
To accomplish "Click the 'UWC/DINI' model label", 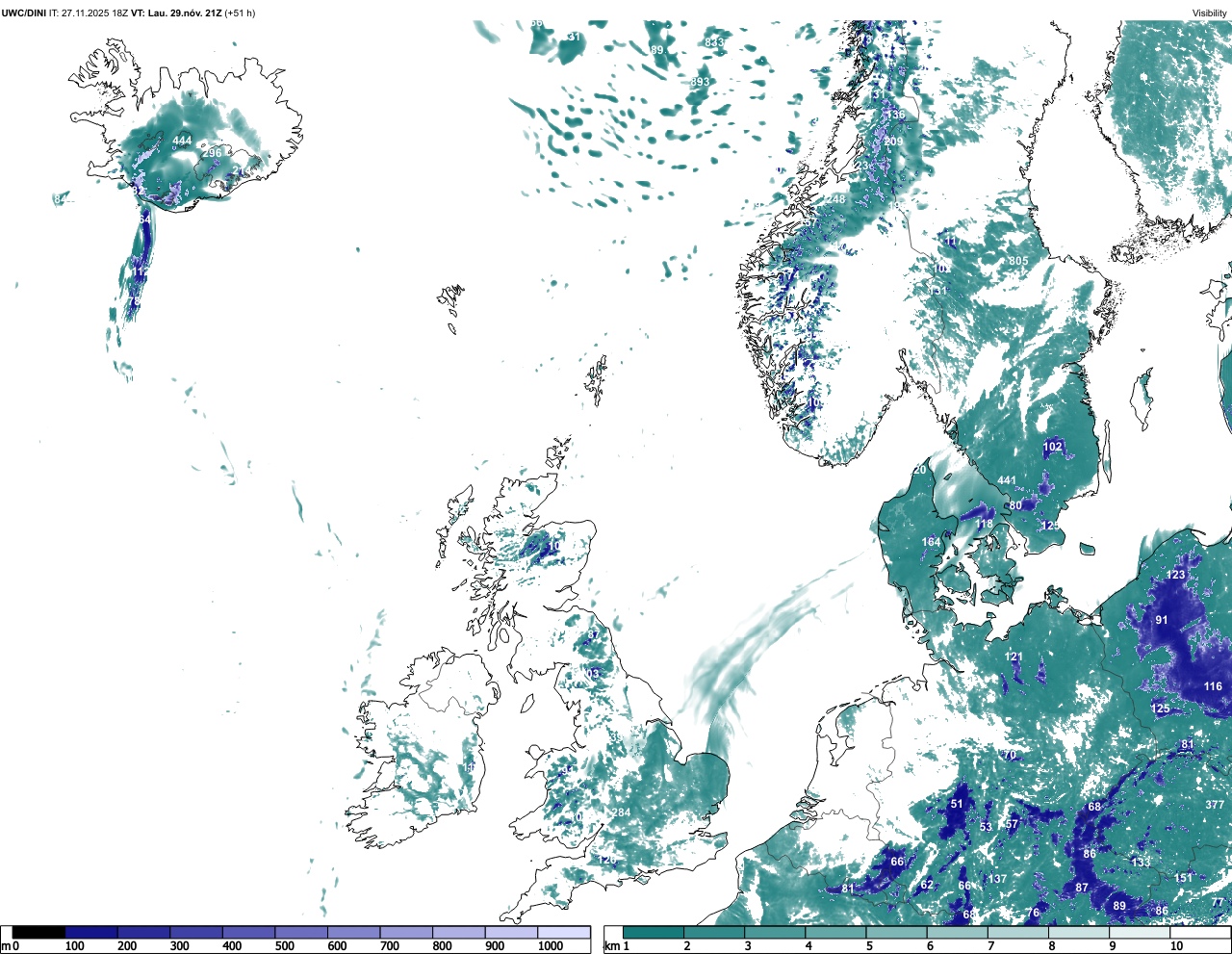I will click(24, 13).
